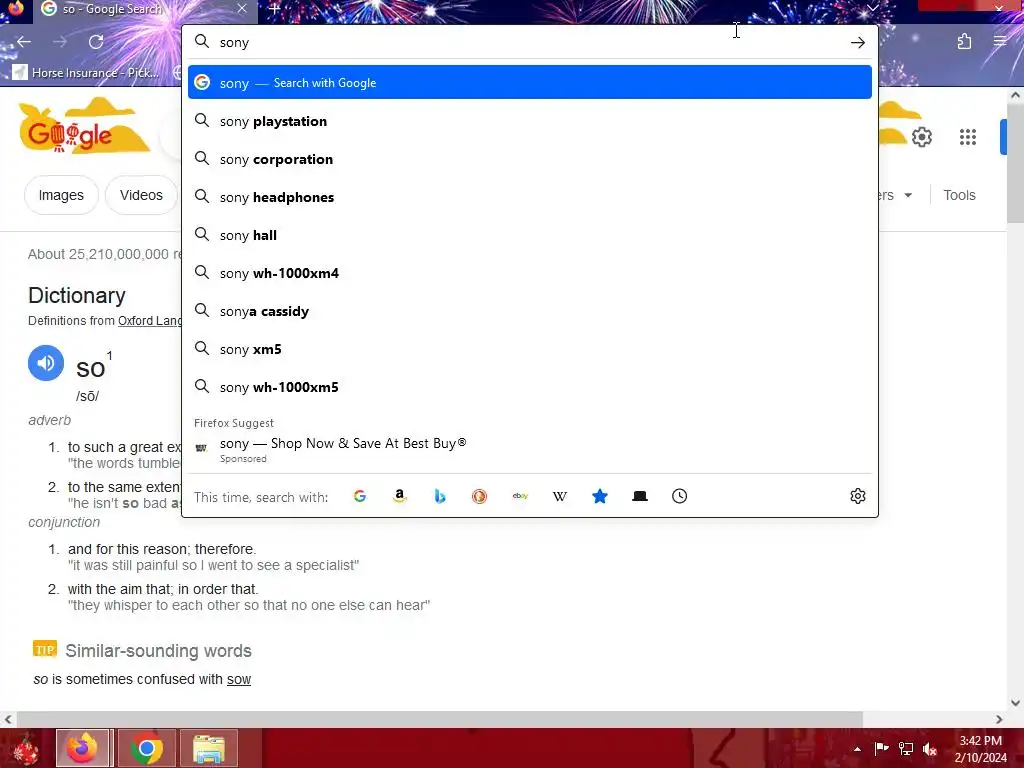Open Google quick settings gear

click(x=921, y=137)
